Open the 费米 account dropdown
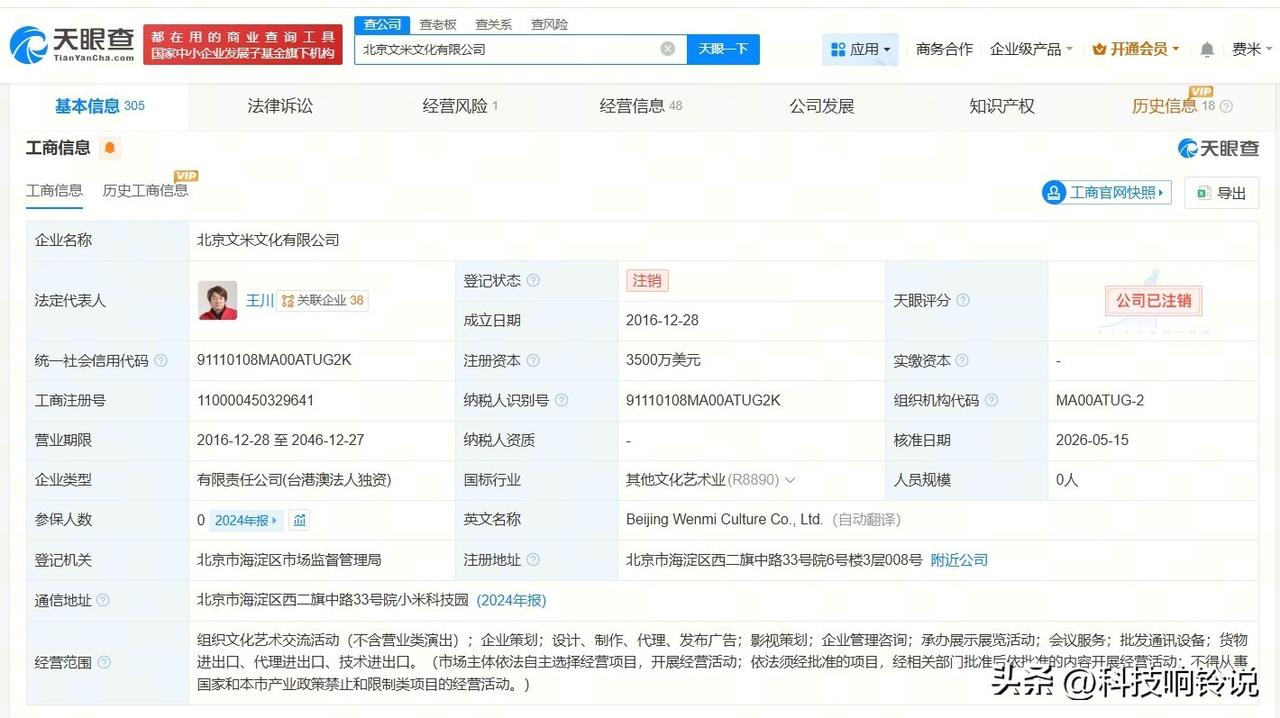1280x718 pixels. [x=1251, y=49]
